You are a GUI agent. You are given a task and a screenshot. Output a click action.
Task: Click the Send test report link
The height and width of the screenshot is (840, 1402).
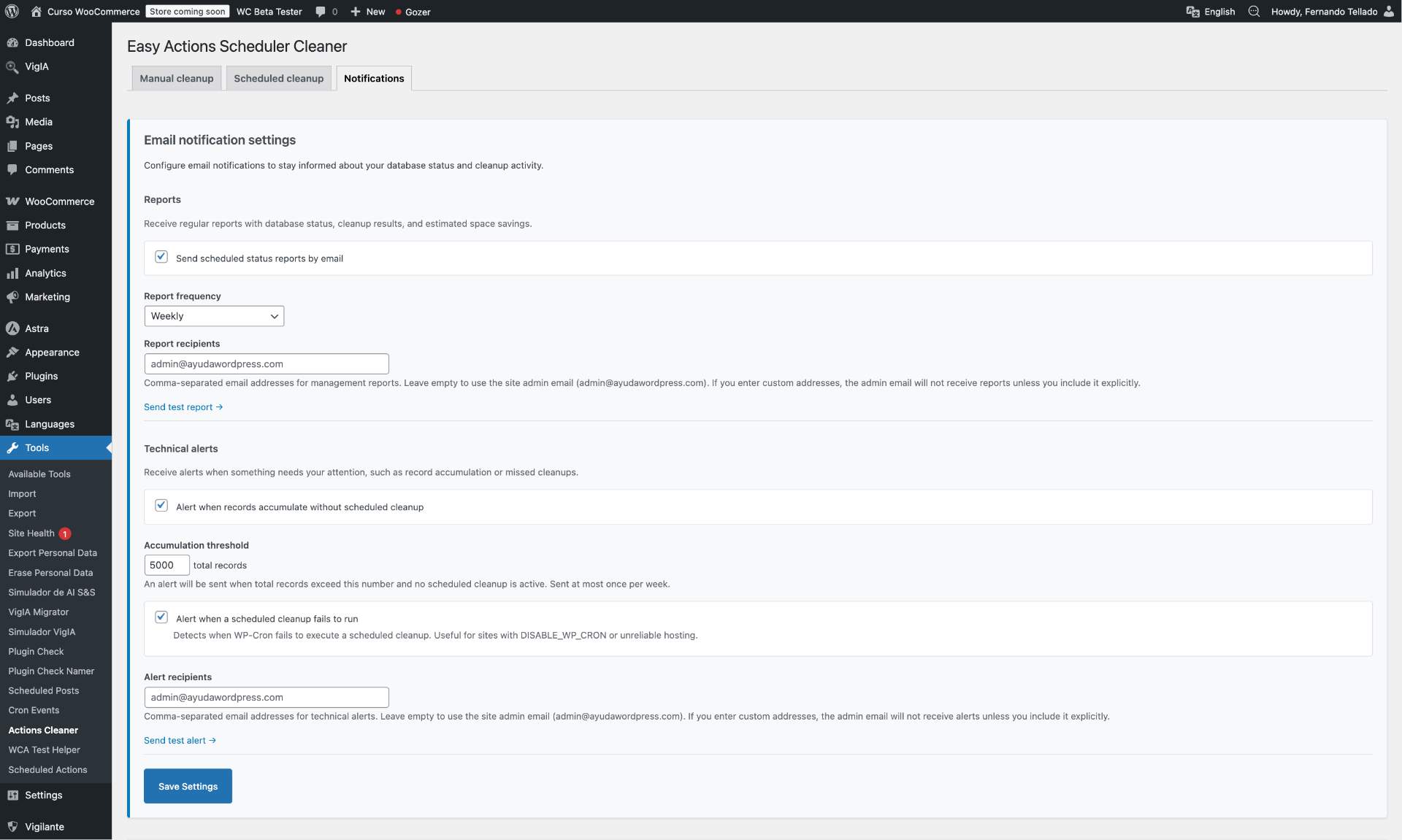(x=183, y=407)
